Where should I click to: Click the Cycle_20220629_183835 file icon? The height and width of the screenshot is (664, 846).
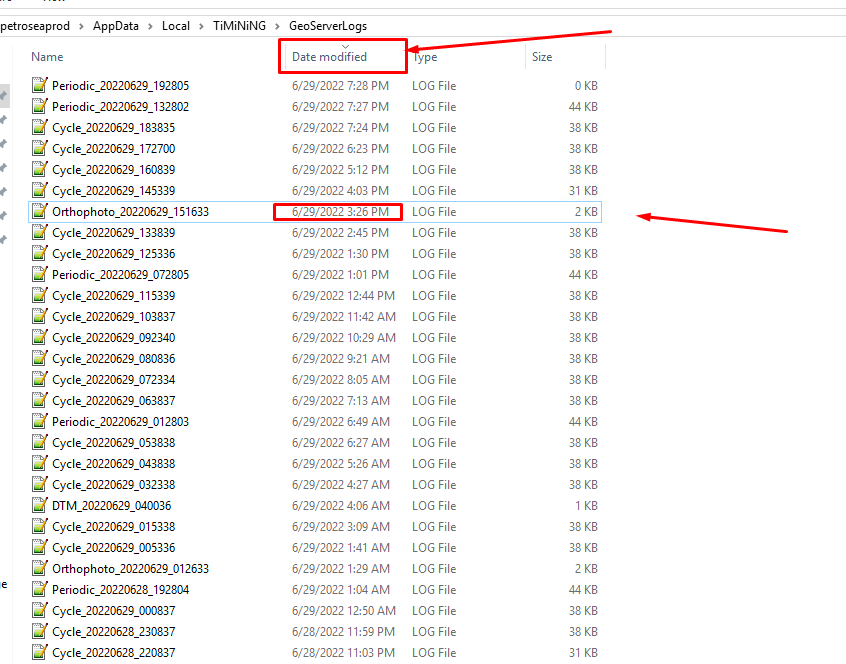pyautogui.click(x=40, y=128)
